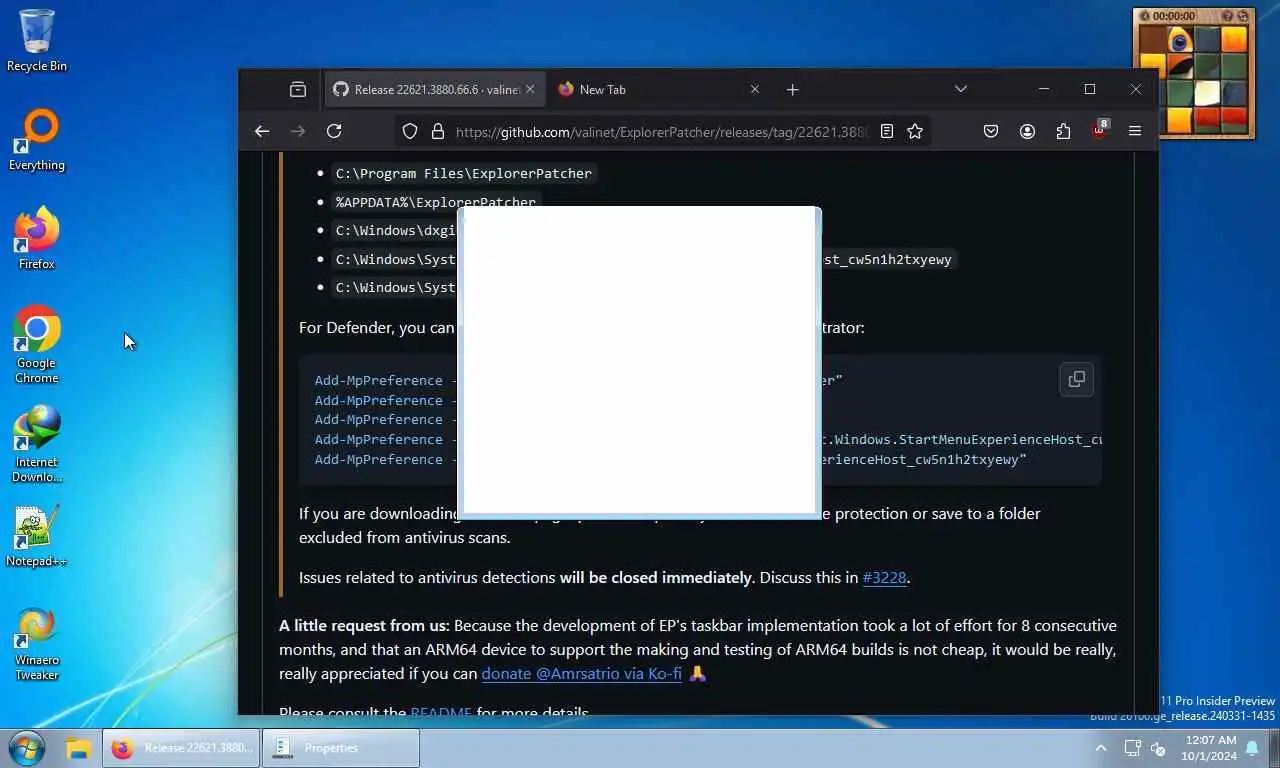The image size is (1280, 768).
Task: Click the white puzzle tile
Action: tap(1207, 94)
